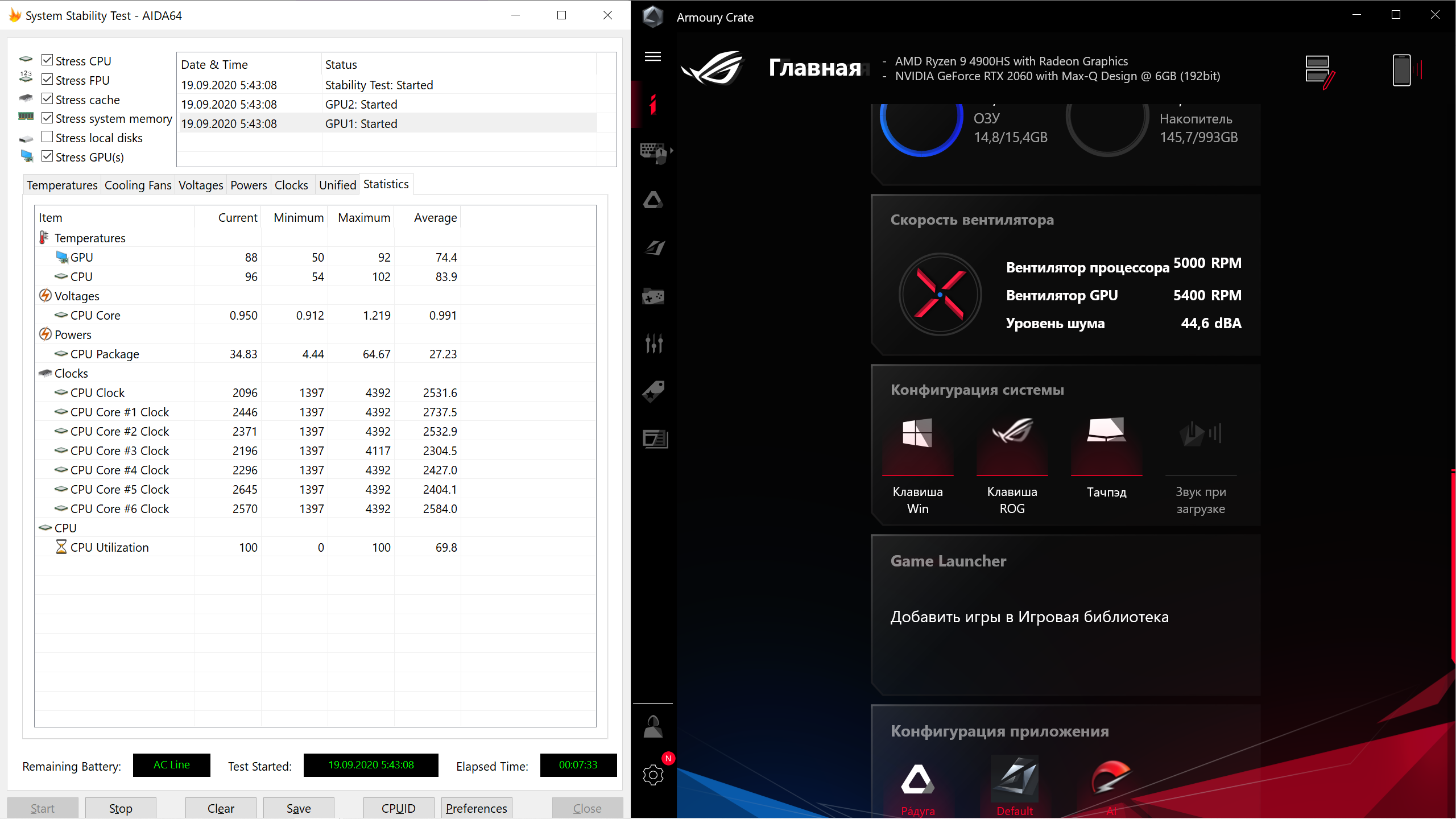
Task: Click the Temperatures group row in statistics
Action: pyautogui.click(x=316, y=238)
